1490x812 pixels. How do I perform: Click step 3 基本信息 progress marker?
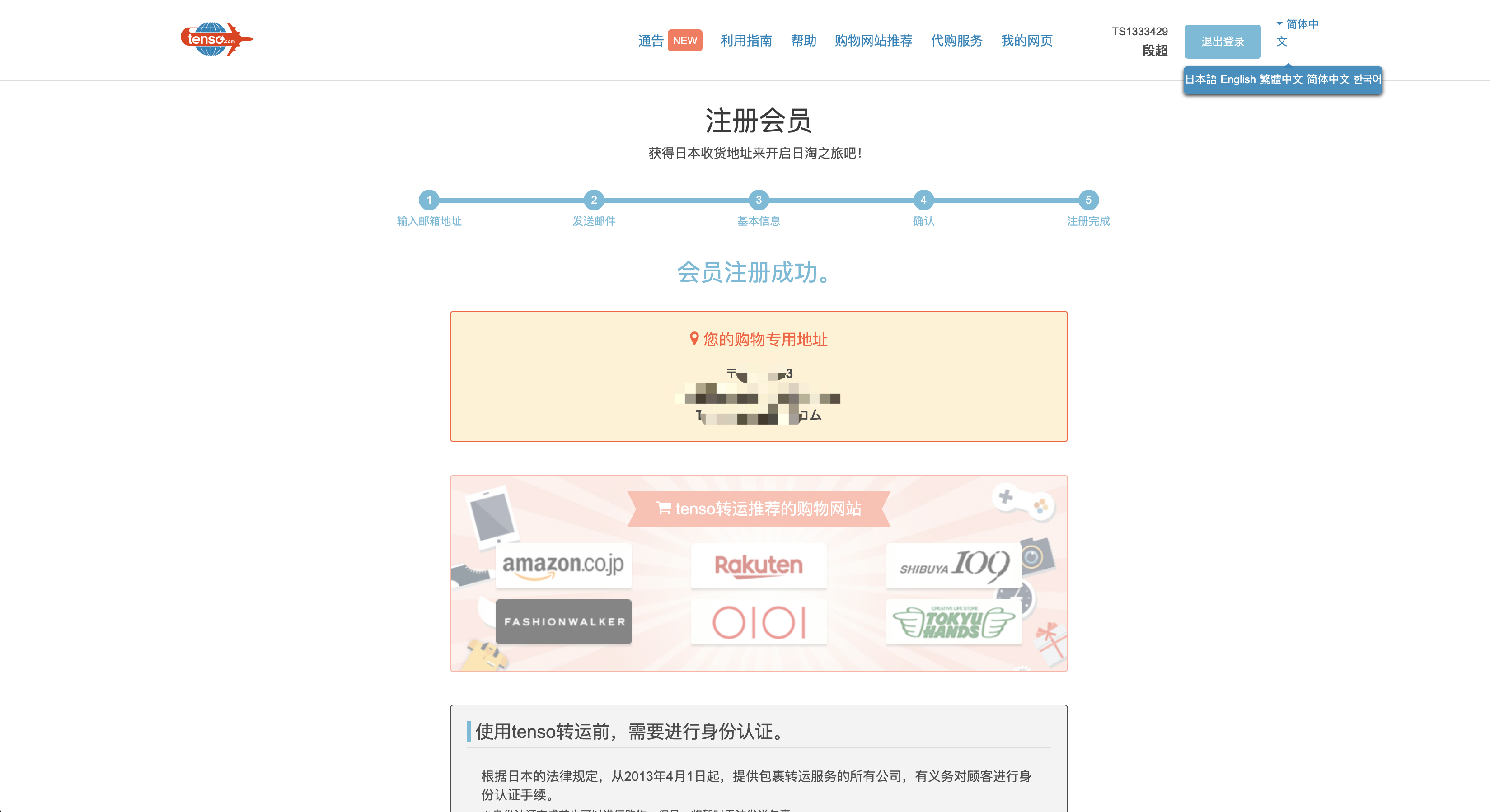pyautogui.click(x=758, y=200)
